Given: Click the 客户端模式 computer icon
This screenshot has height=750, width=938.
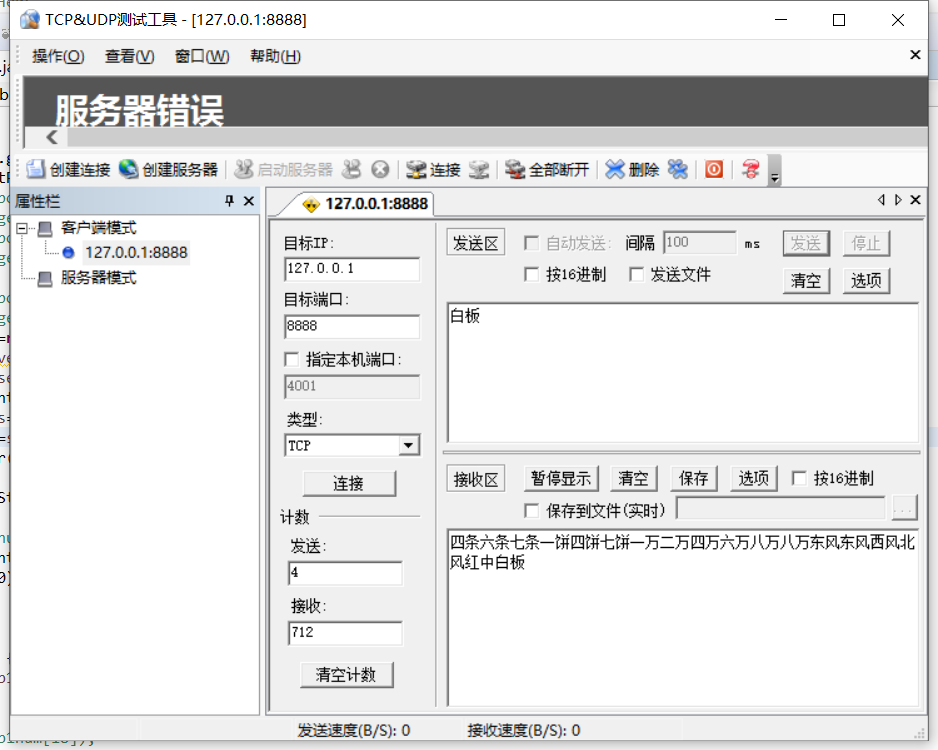Looking at the screenshot, I should point(45,228).
